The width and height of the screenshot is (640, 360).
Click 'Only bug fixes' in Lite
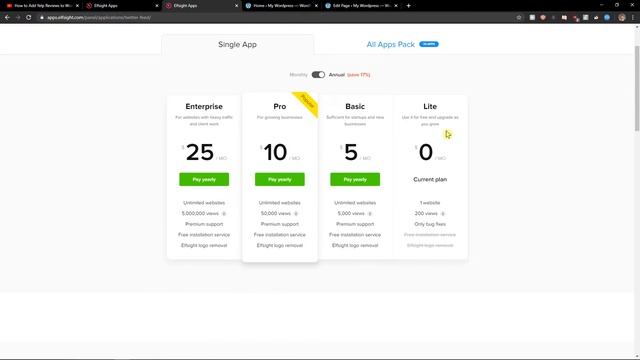(x=430, y=224)
